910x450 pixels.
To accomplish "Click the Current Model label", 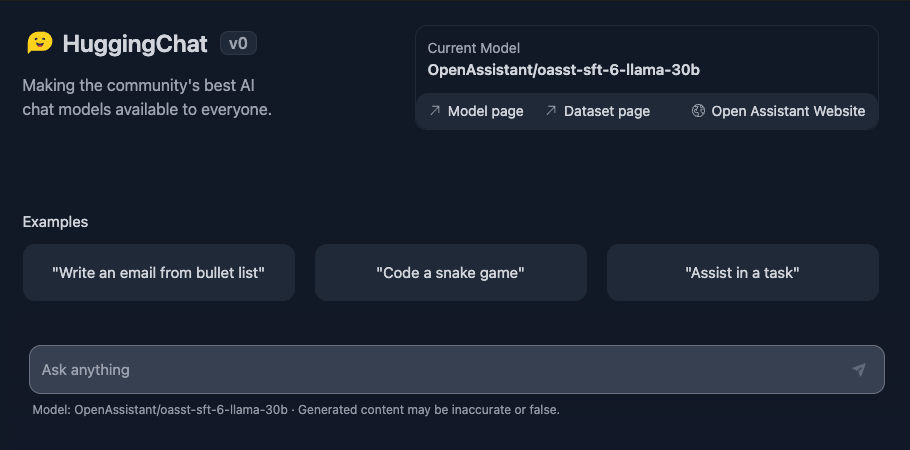I will click(x=474, y=48).
